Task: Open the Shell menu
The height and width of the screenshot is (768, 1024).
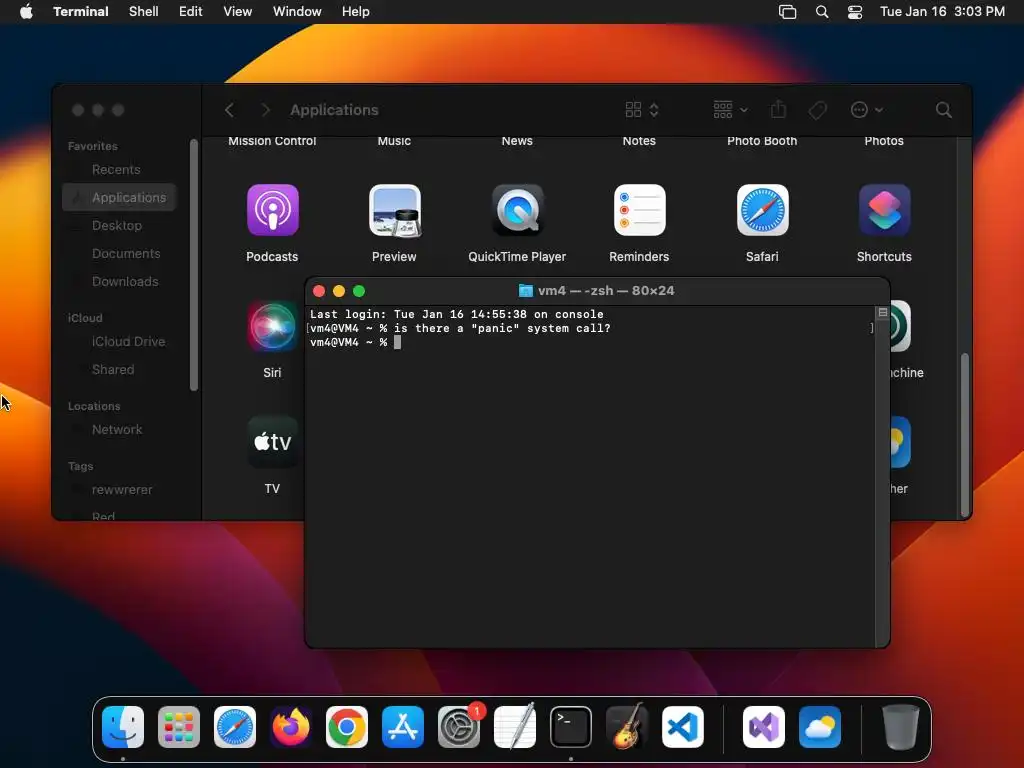Action: tap(144, 12)
